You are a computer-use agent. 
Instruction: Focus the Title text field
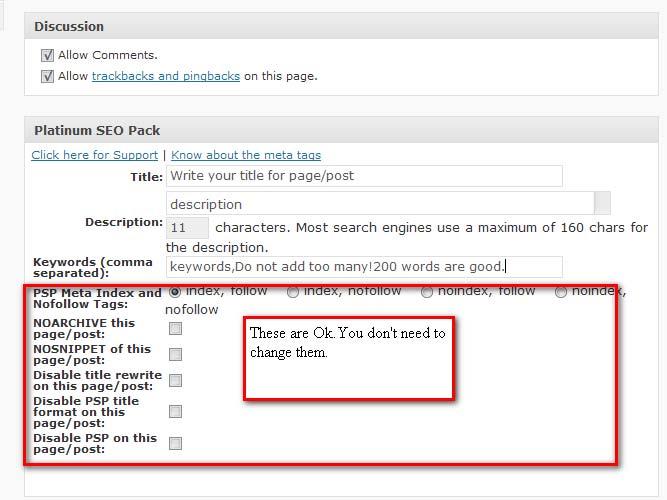point(364,176)
